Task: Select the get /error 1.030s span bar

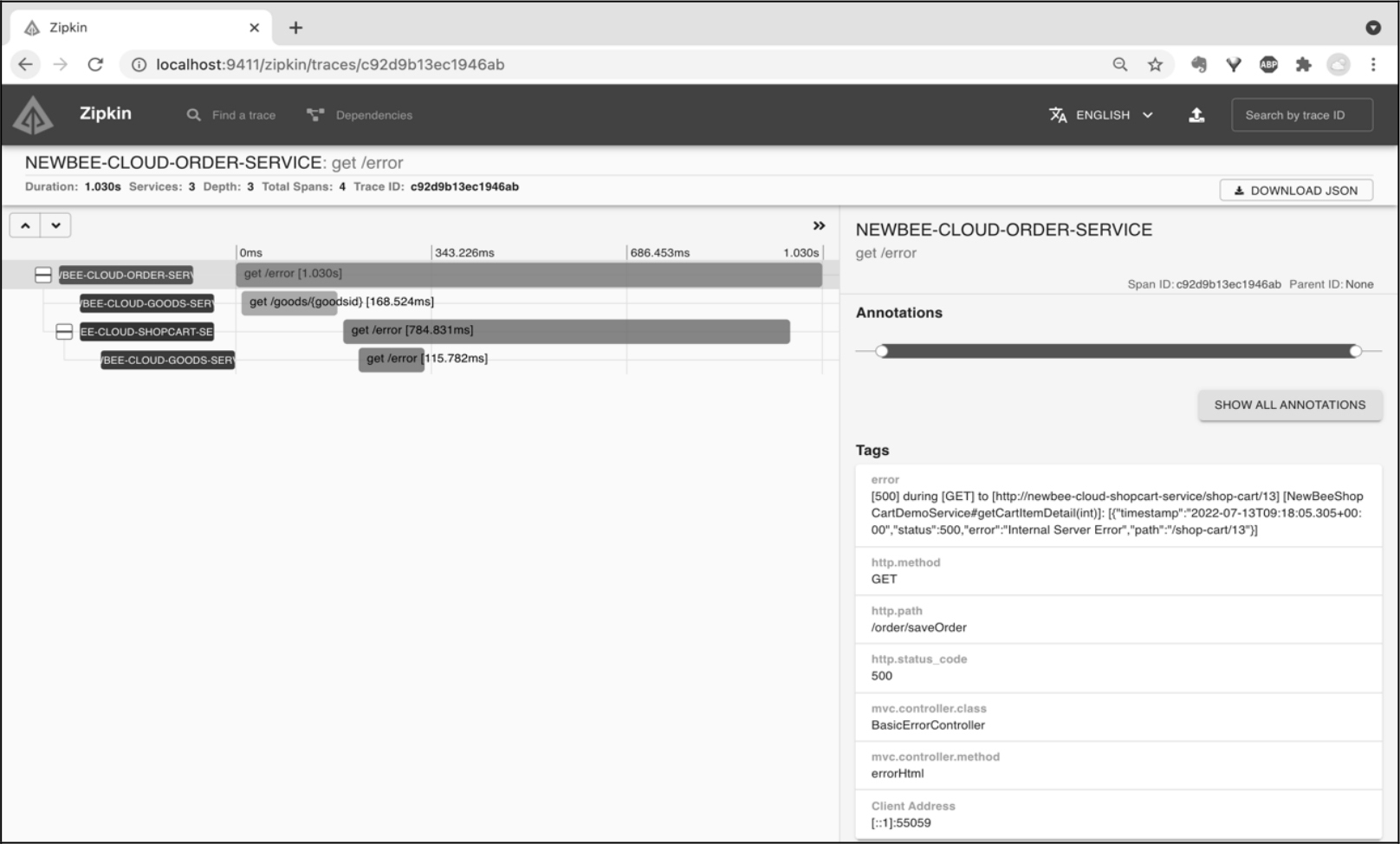Action: click(528, 274)
